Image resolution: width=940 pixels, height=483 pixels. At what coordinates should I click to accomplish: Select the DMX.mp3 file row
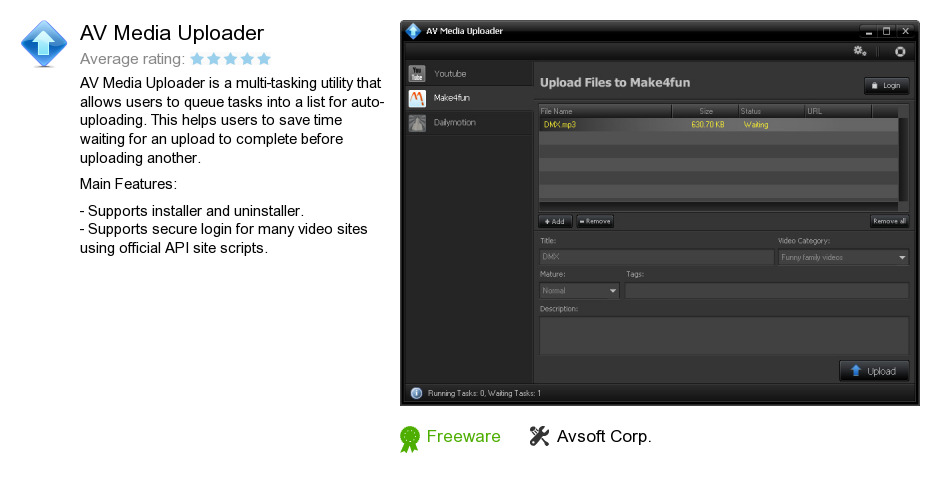tap(718, 125)
